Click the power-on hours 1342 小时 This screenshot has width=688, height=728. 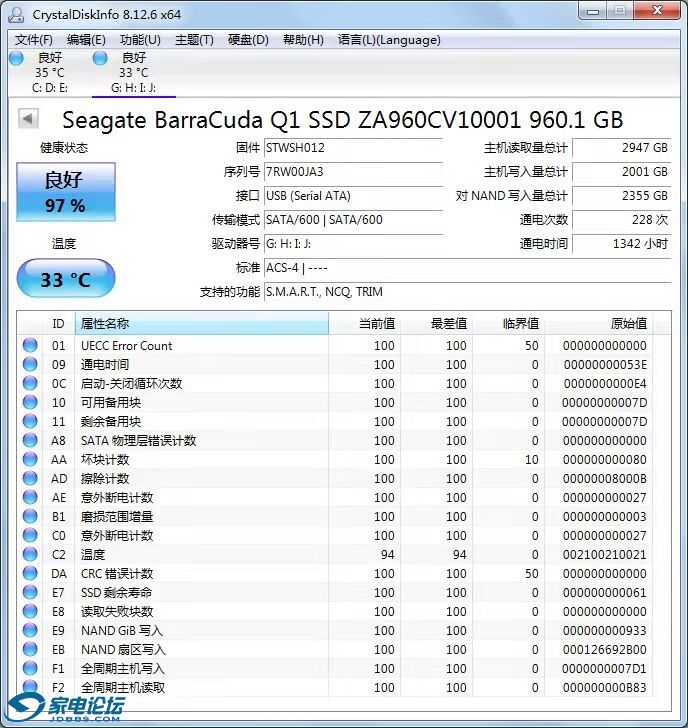coord(622,244)
